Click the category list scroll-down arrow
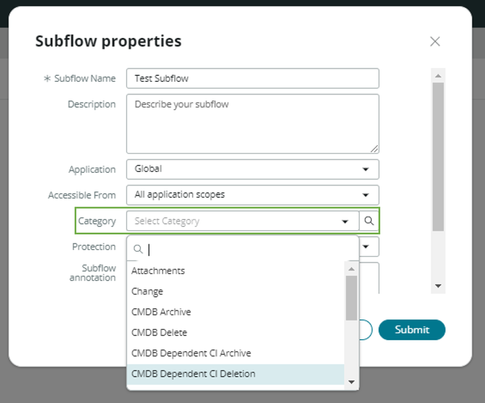 [351, 382]
